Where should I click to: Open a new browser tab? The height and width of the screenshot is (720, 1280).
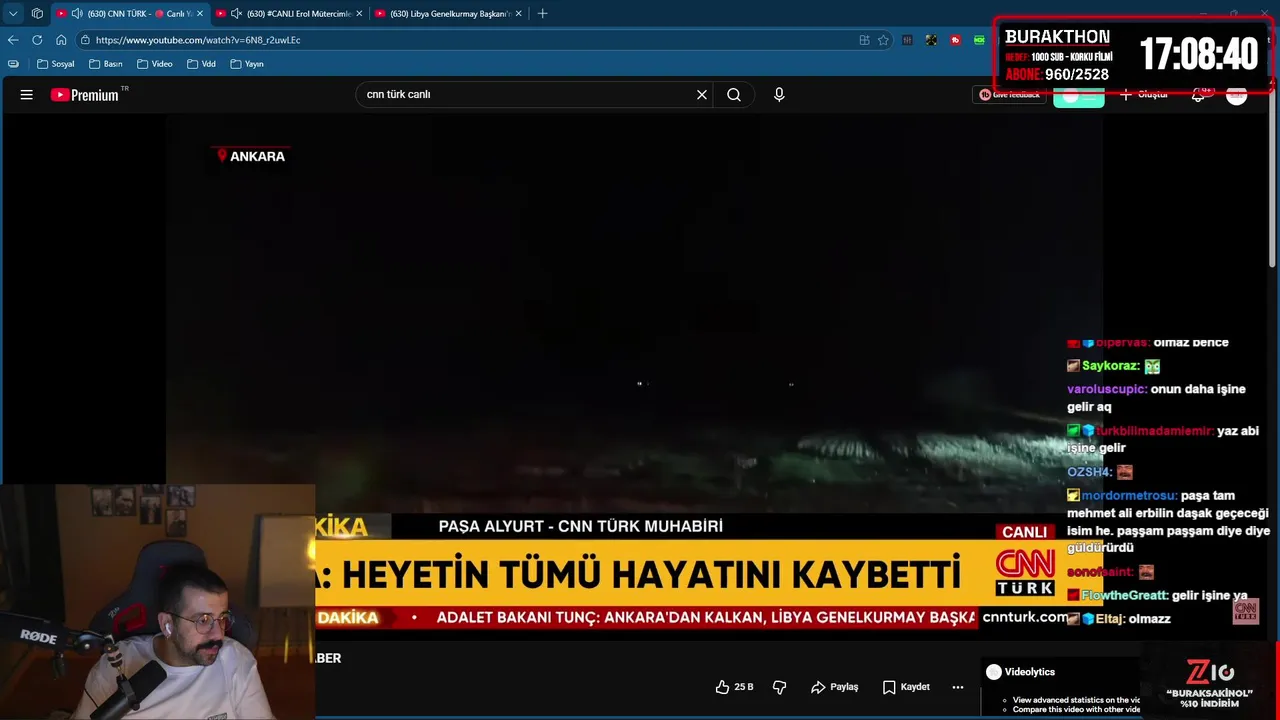[542, 14]
